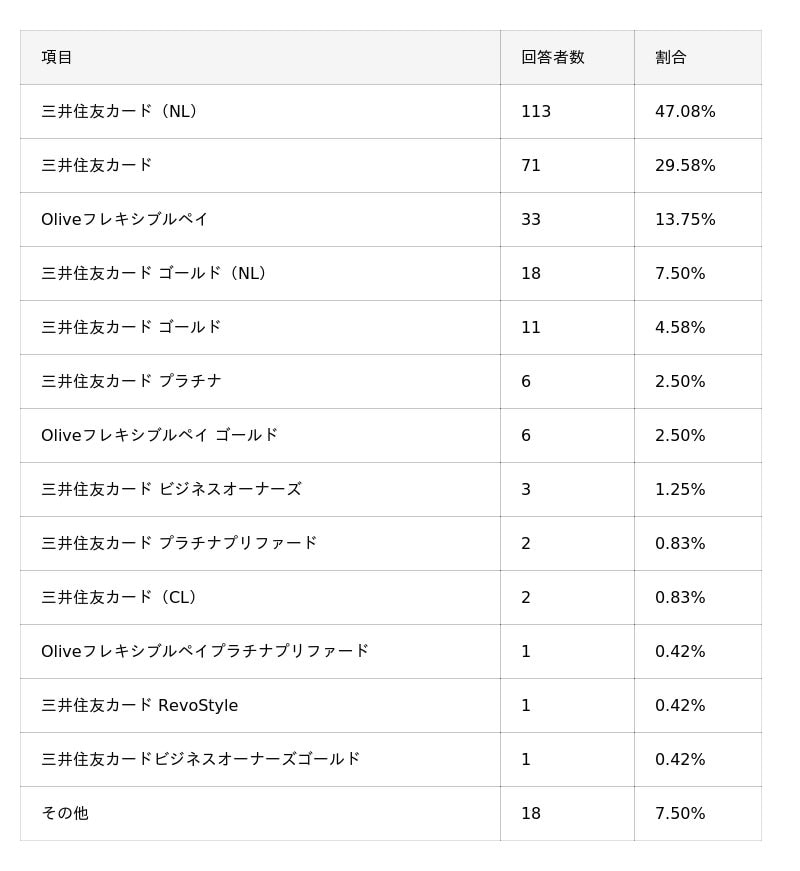The width and height of the screenshot is (800, 871).
Task: Select the 三井住友カードビジネスオーナーズゴールド cell
Action: click(200, 759)
